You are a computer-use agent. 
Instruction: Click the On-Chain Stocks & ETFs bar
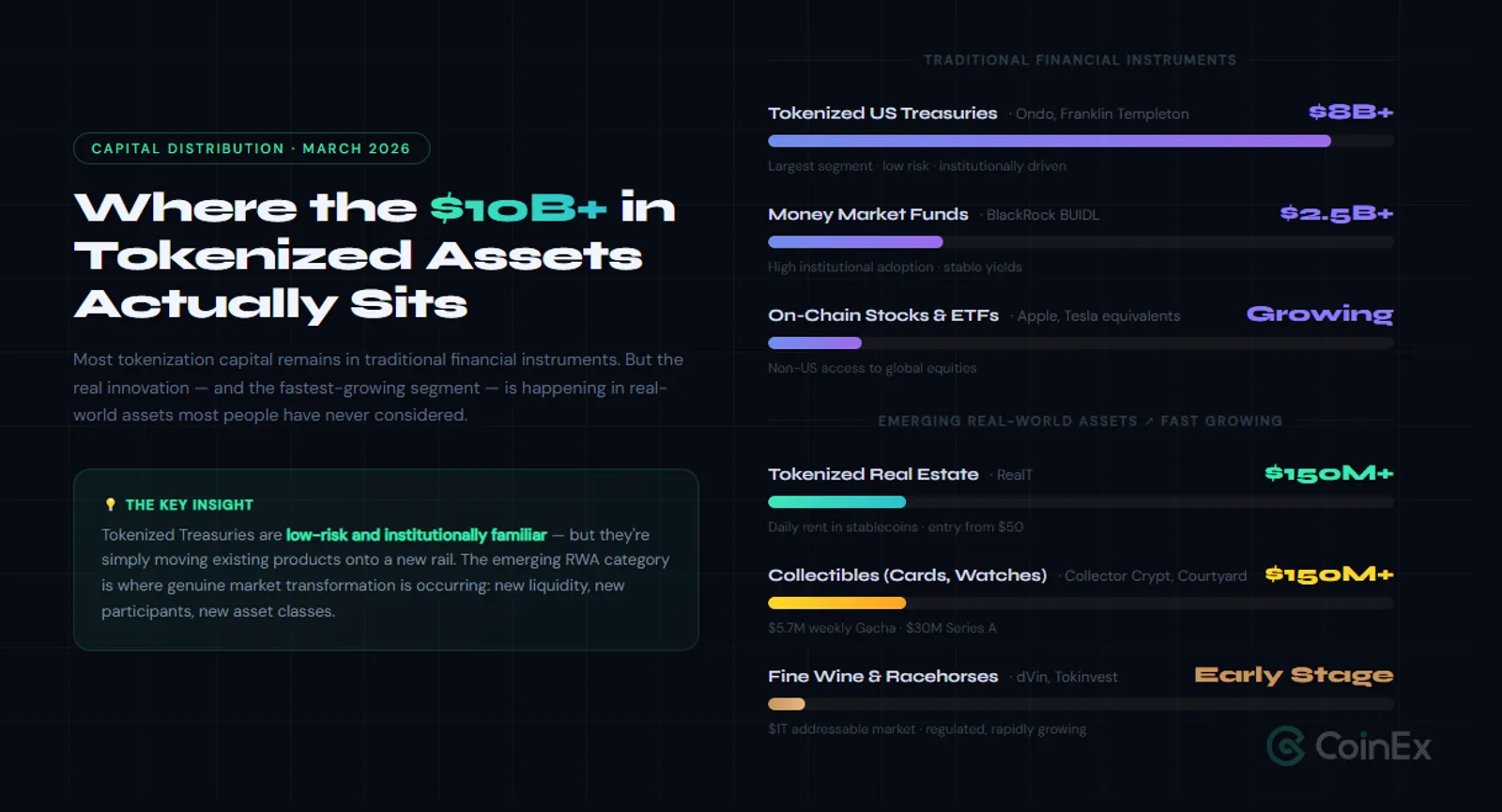1081,344
